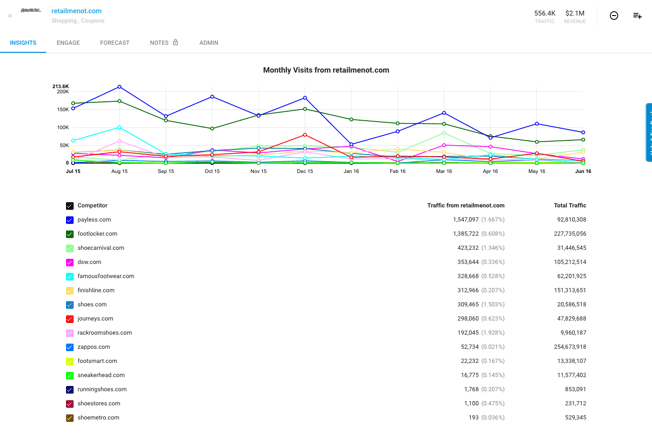The image size is (652, 436).
Task: Click the add-to-list icon at top right
Action: [x=637, y=16]
